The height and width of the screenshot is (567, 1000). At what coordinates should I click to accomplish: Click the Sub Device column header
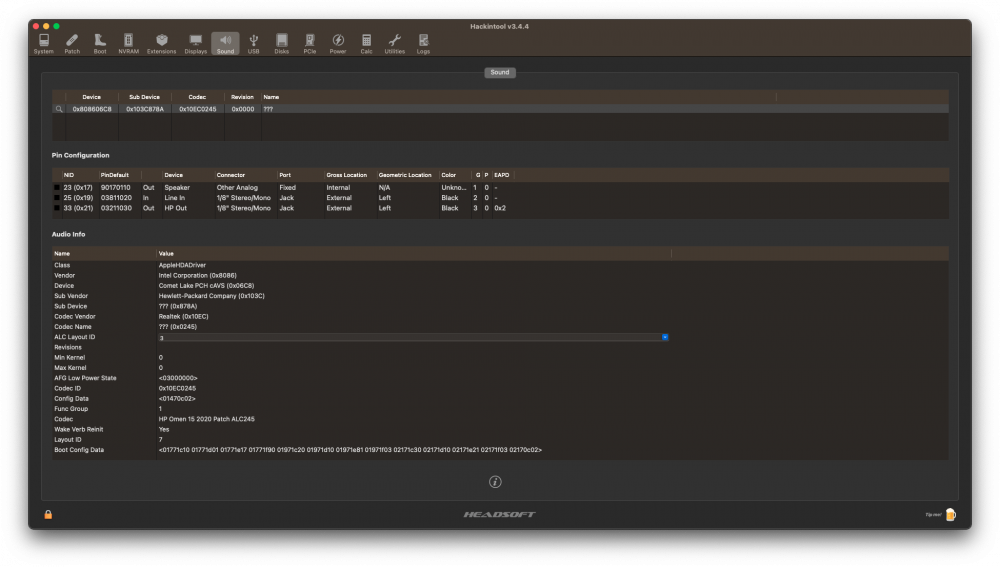click(144, 97)
